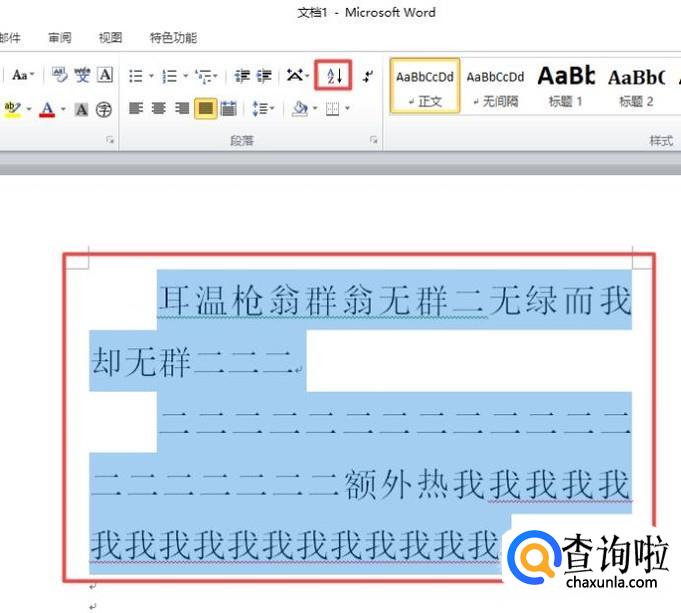Apply character border to text
The height and width of the screenshot is (613, 681).
pos(106,75)
